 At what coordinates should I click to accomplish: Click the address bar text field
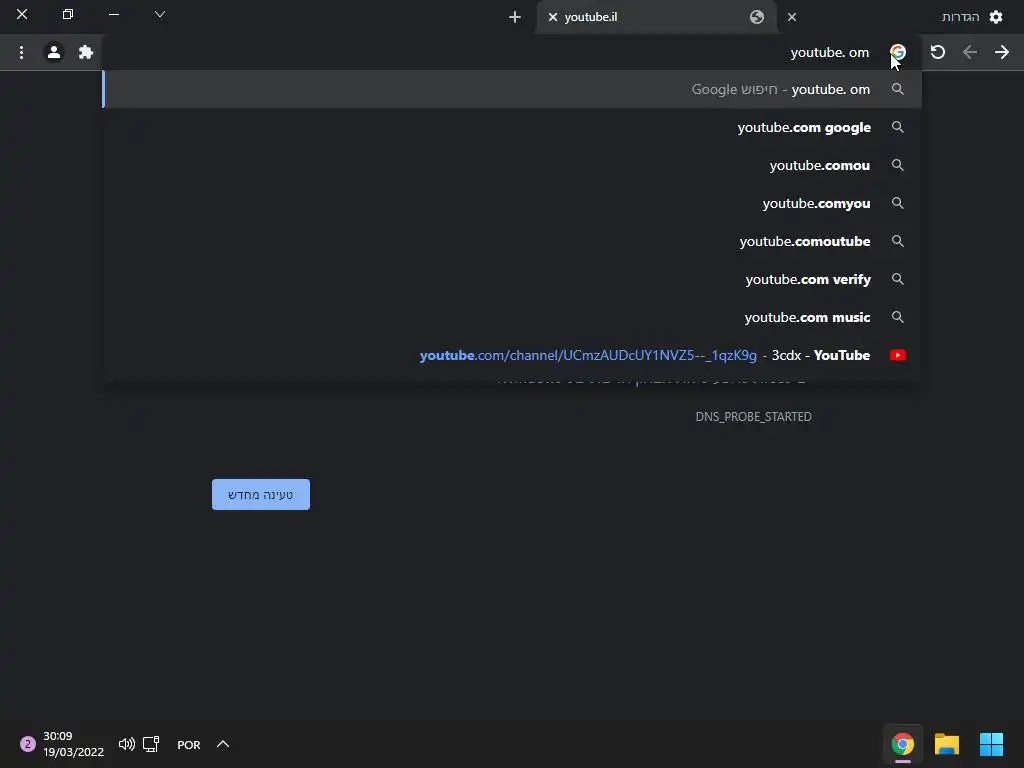496,52
